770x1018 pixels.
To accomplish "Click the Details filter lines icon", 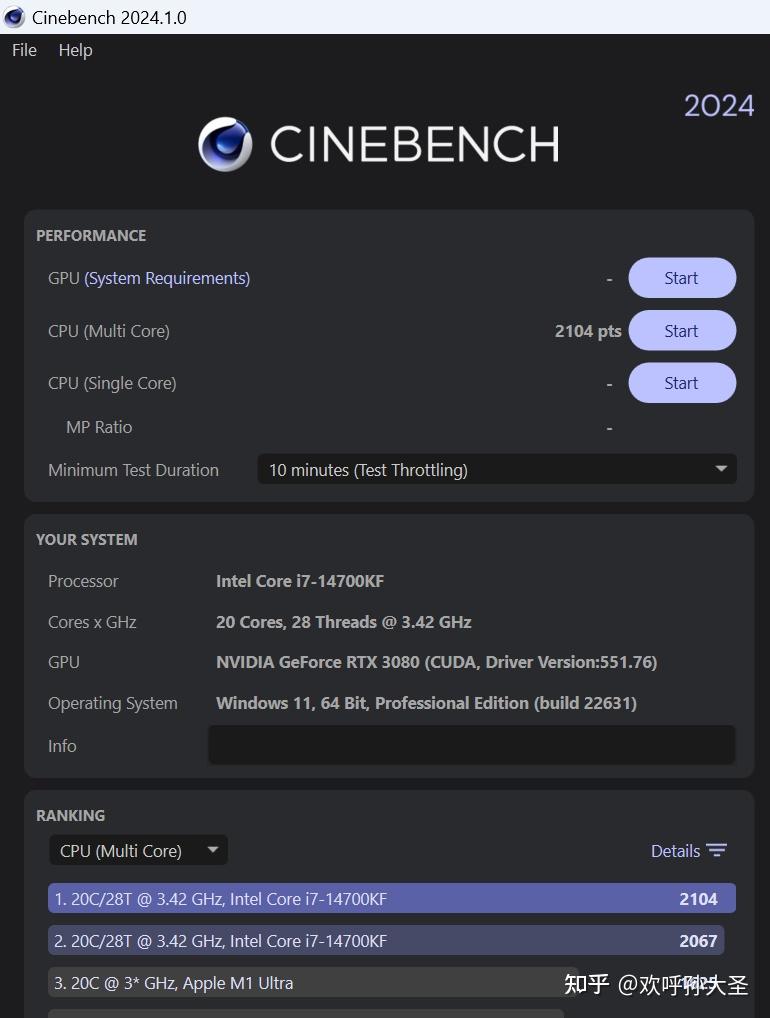I will 716,851.
